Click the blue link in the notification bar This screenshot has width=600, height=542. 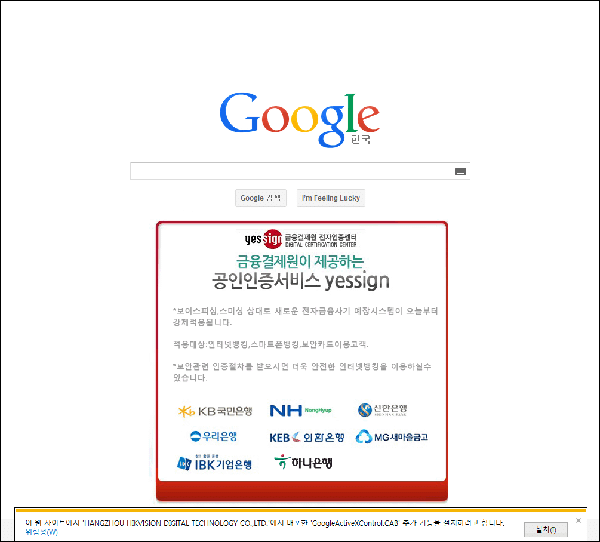tap(41, 532)
